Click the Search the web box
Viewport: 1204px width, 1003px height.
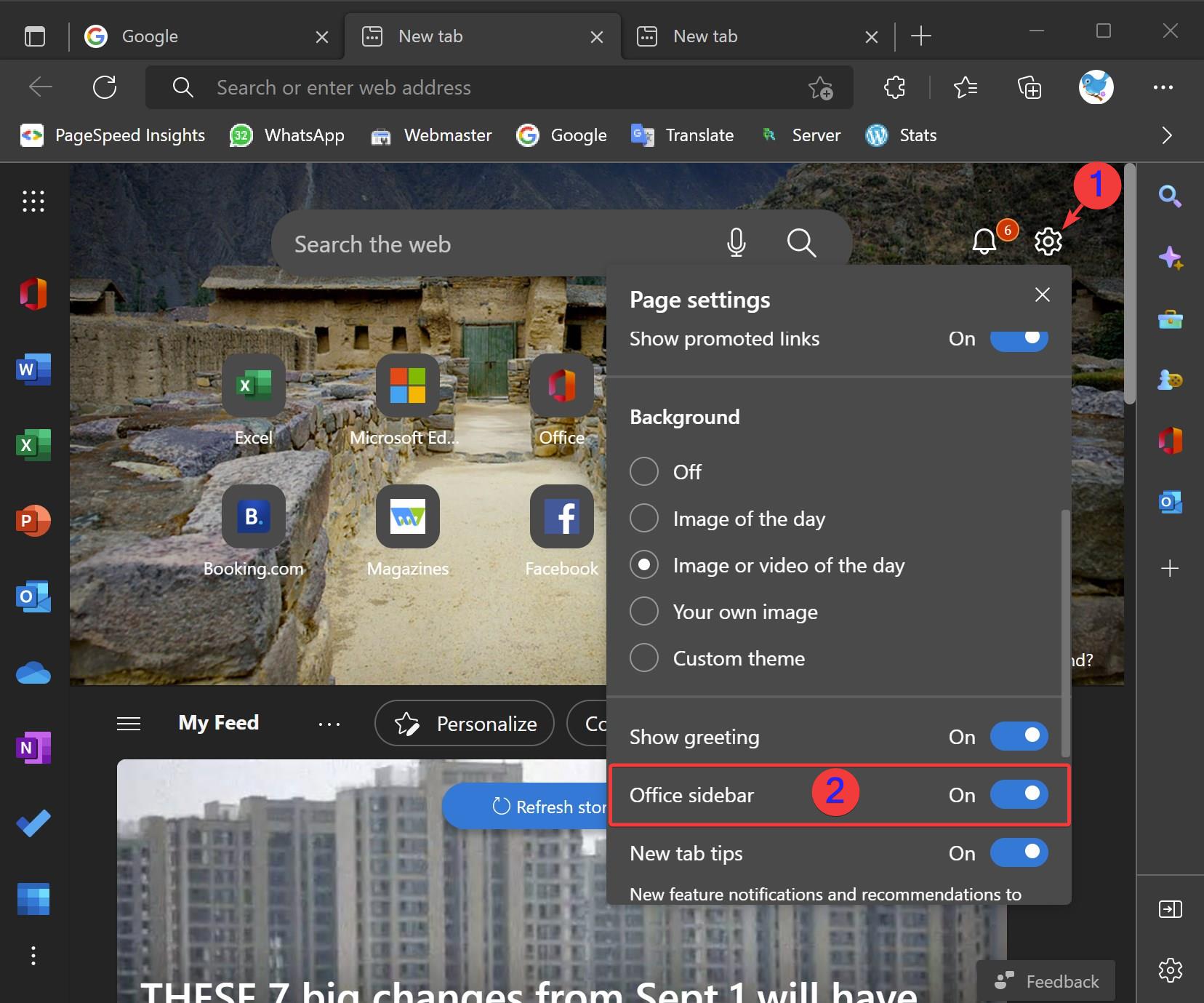(x=473, y=243)
